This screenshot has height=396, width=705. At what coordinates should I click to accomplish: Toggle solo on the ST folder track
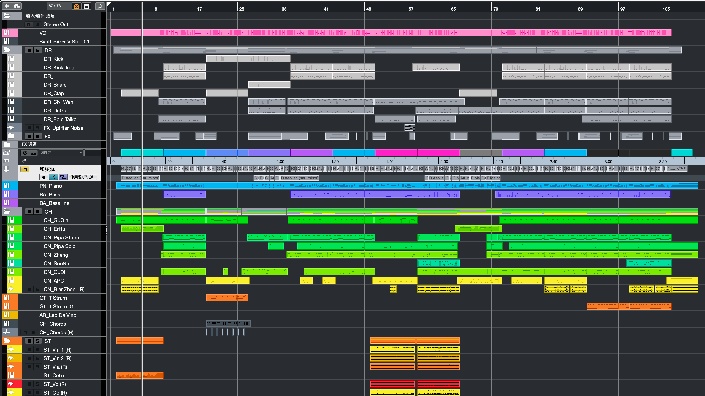(x=38, y=341)
